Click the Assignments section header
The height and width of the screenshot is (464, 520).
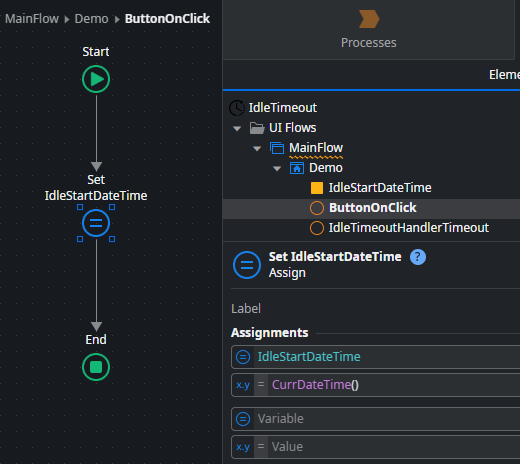[x=270, y=333]
